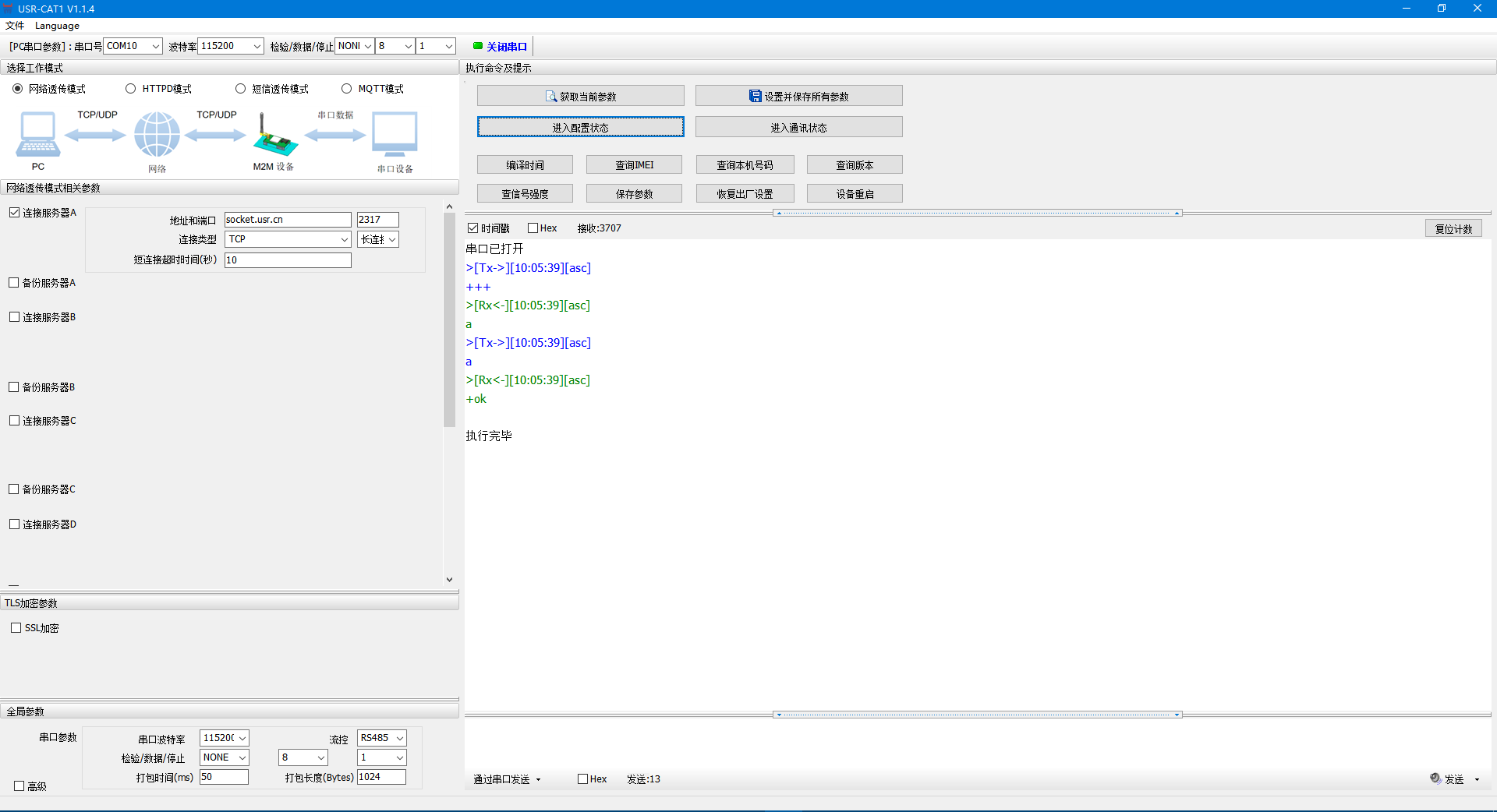Click the socket.usr.cn address input field
The height and width of the screenshot is (812, 1497).
point(288,220)
